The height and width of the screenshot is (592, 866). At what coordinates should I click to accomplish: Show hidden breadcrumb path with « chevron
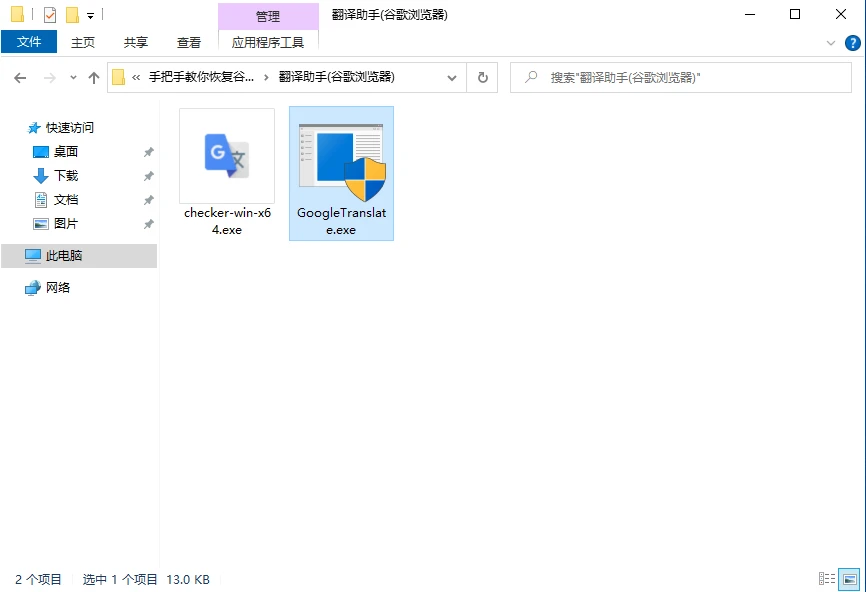tap(136, 77)
